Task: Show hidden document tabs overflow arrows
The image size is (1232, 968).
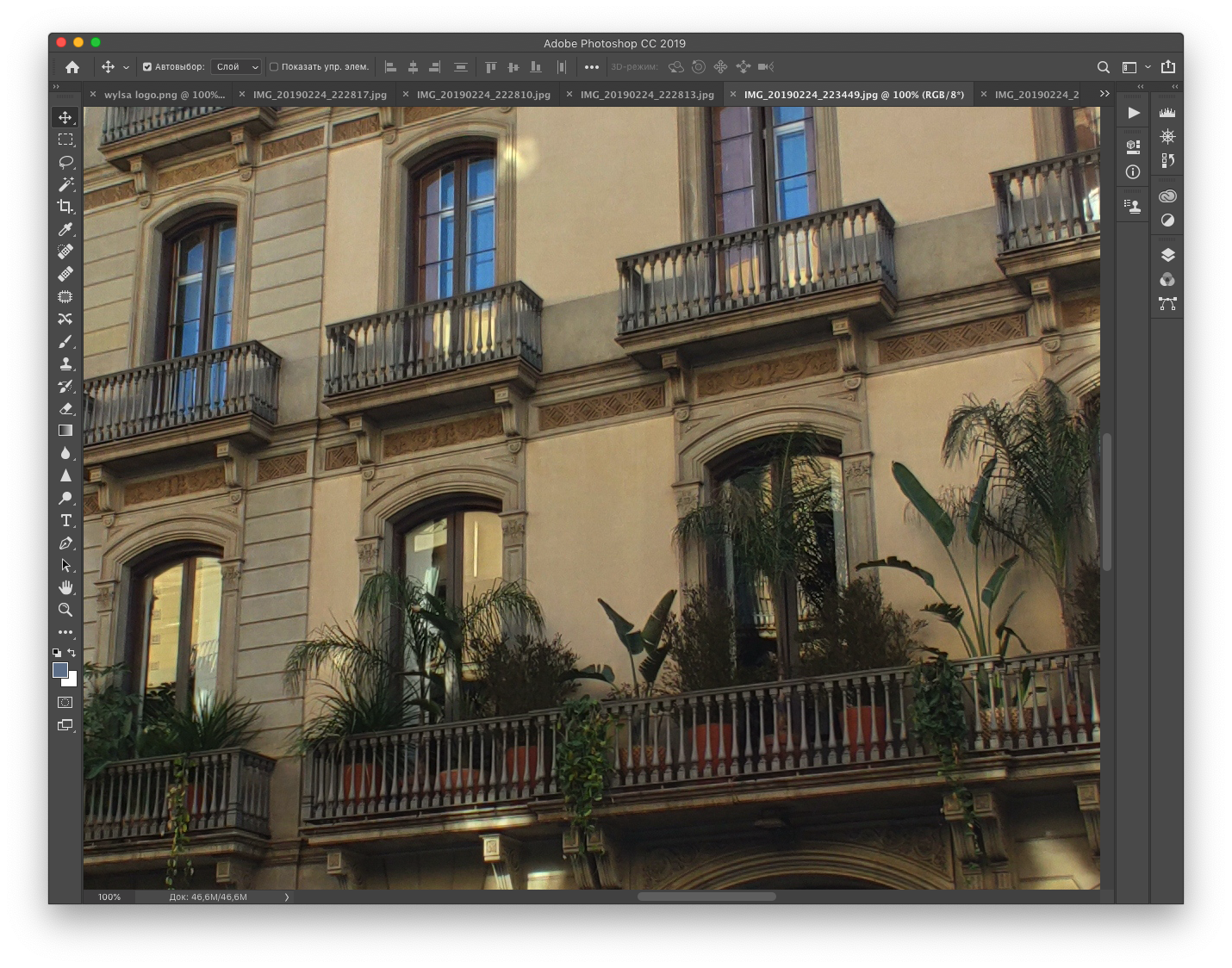Action: 1104,94
